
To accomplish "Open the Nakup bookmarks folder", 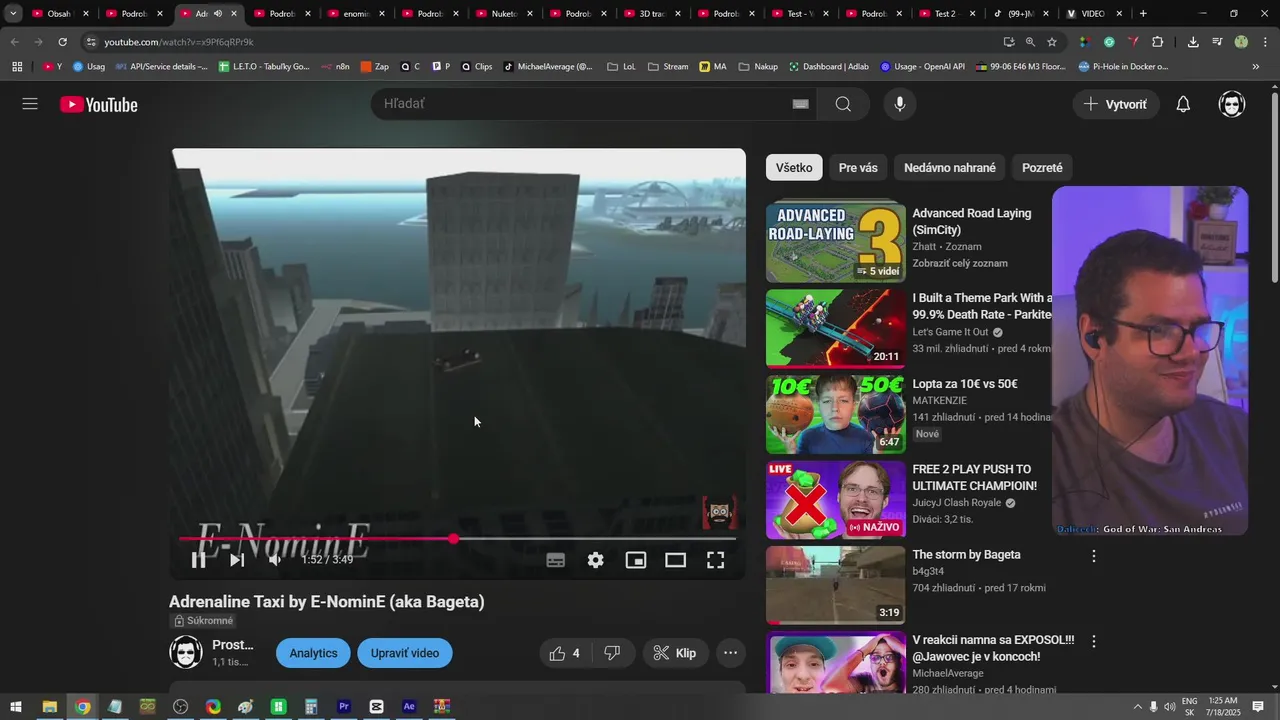I will [758, 66].
